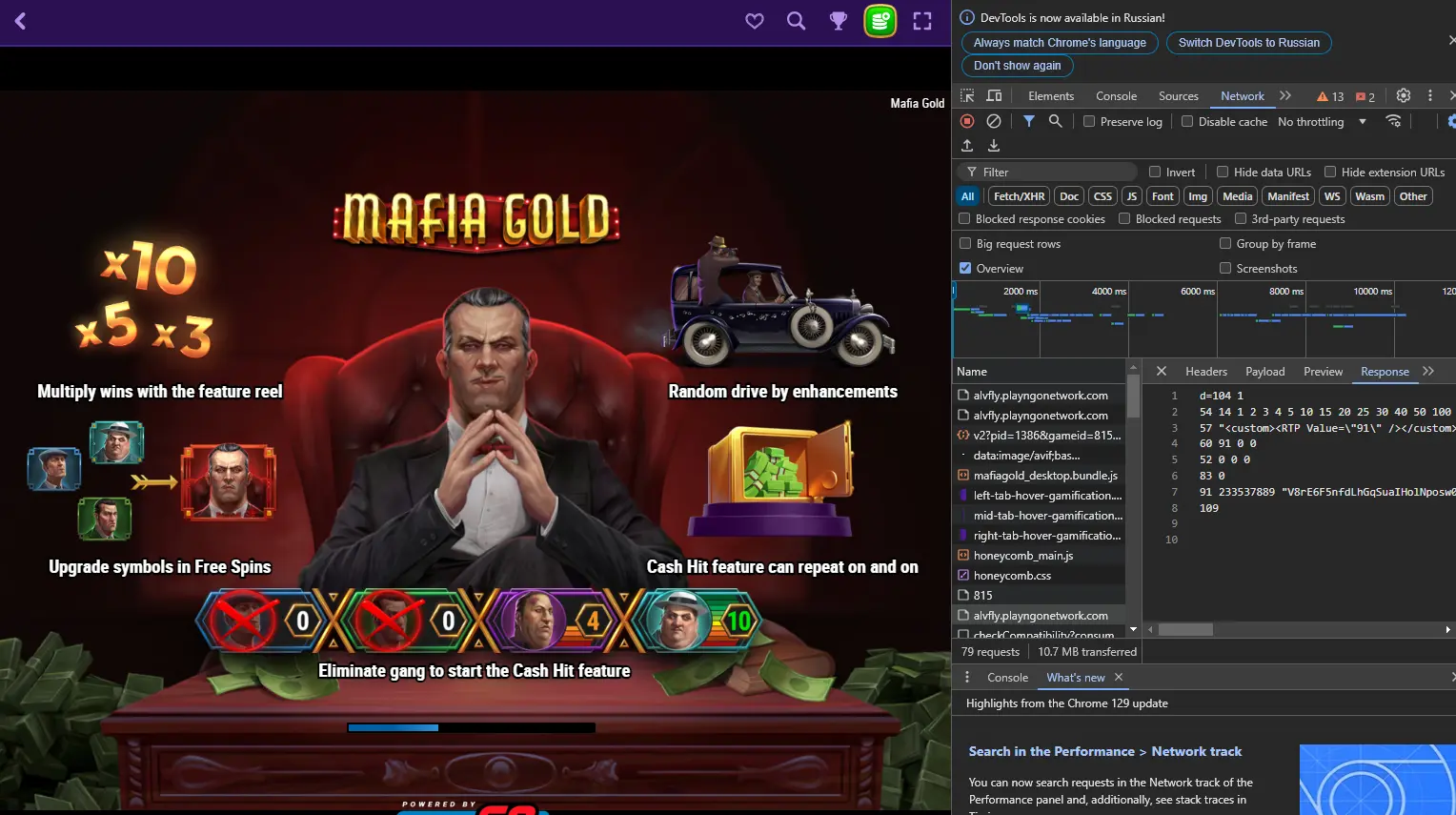This screenshot has height=815, width=1456.
Task: Check Blocked response cookies
Action: [x=964, y=218]
